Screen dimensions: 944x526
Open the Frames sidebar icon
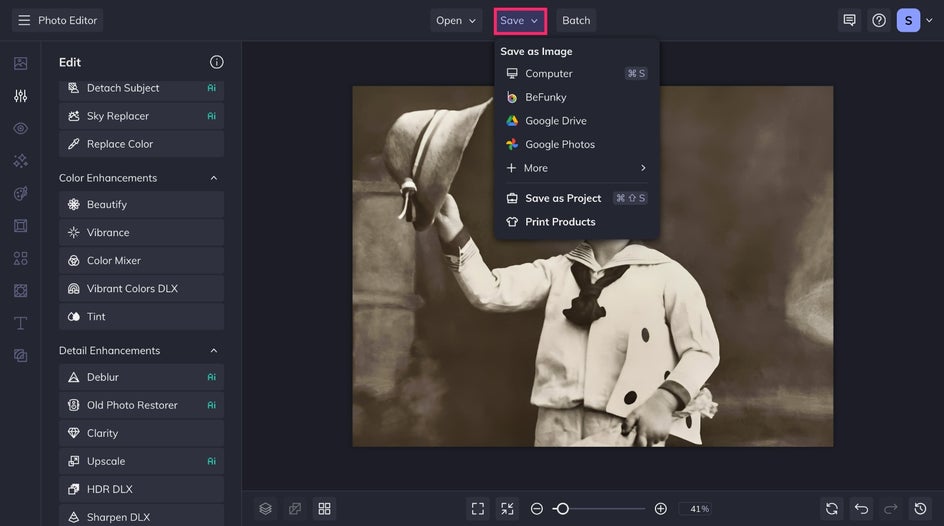tap(20, 226)
